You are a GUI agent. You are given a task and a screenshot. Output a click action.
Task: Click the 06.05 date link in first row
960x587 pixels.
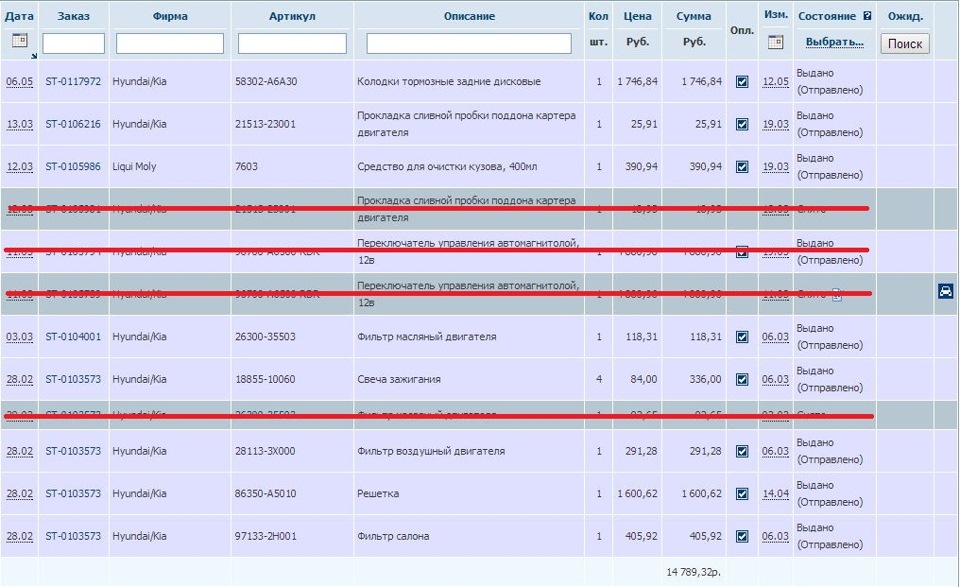[x=19, y=82]
